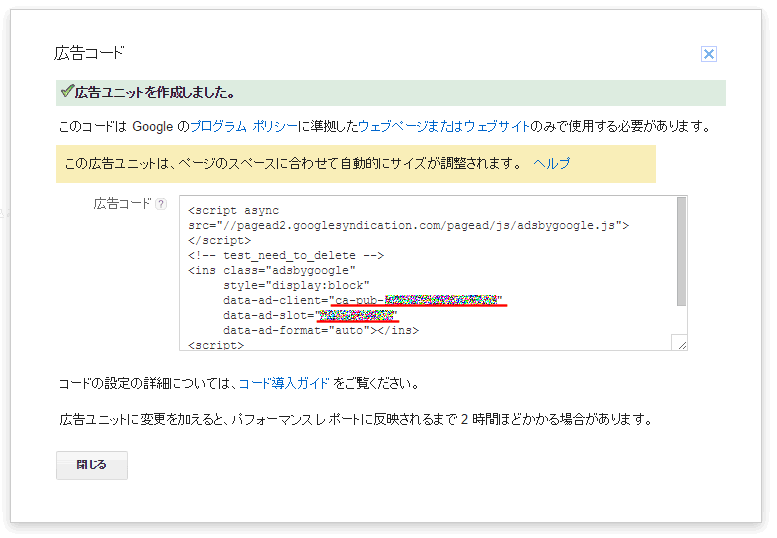Click the green checkmark success icon
The image size is (777, 538).
pos(67,92)
